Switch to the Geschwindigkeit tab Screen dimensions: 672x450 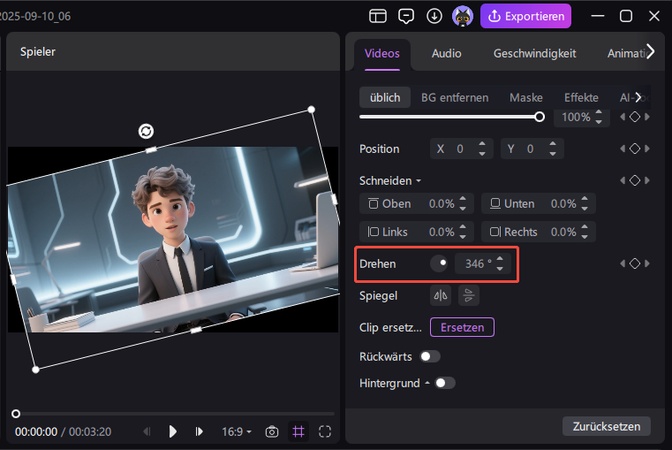click(534, 54)
